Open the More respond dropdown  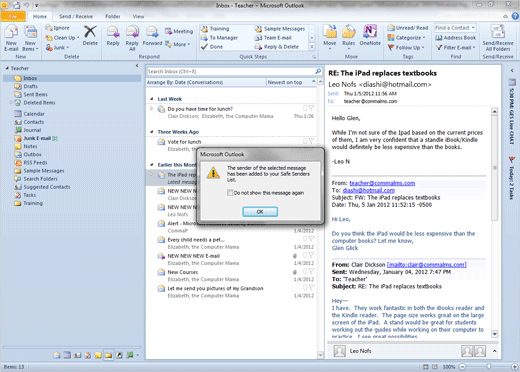178,44
